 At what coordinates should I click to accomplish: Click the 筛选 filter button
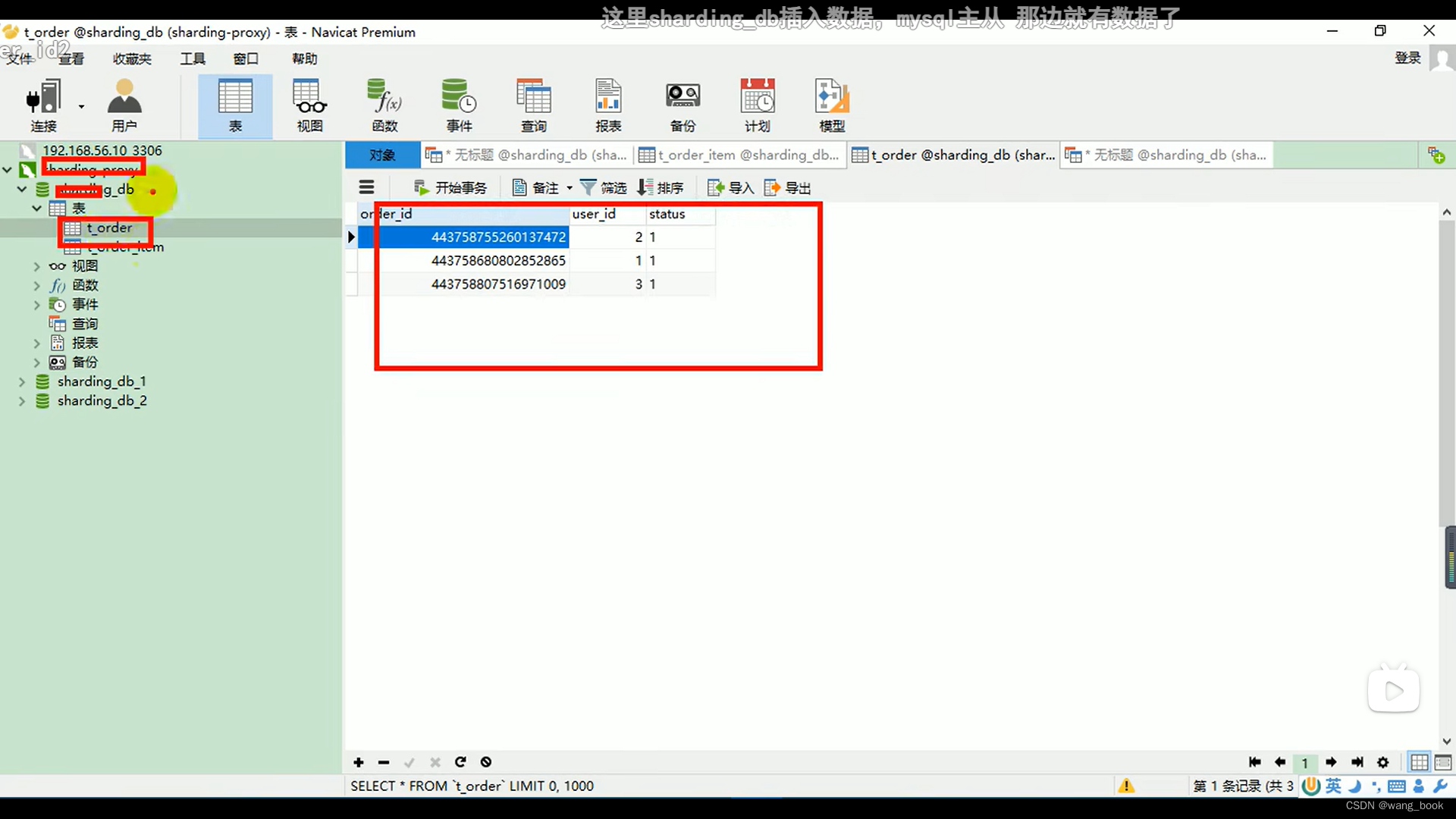click(x=604, y=187)
